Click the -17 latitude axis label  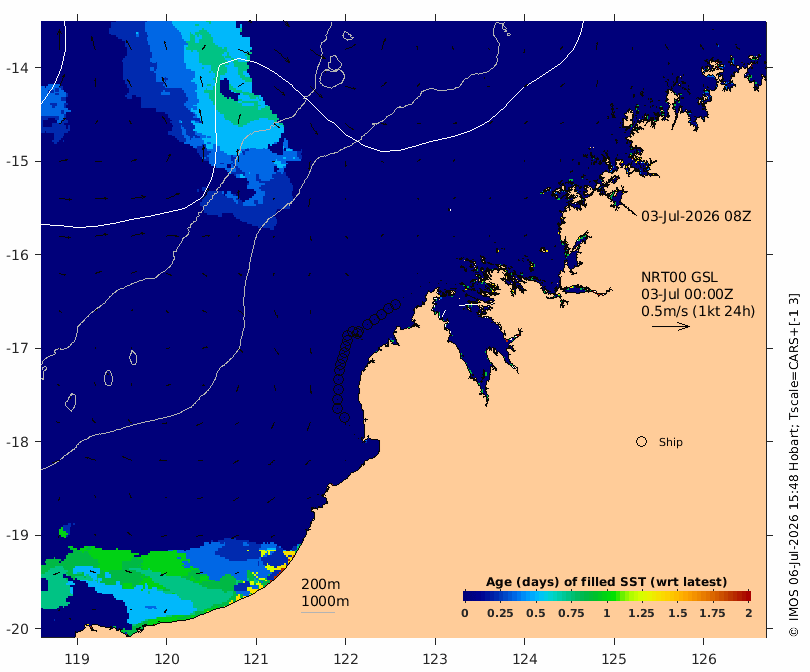[17, 348]
